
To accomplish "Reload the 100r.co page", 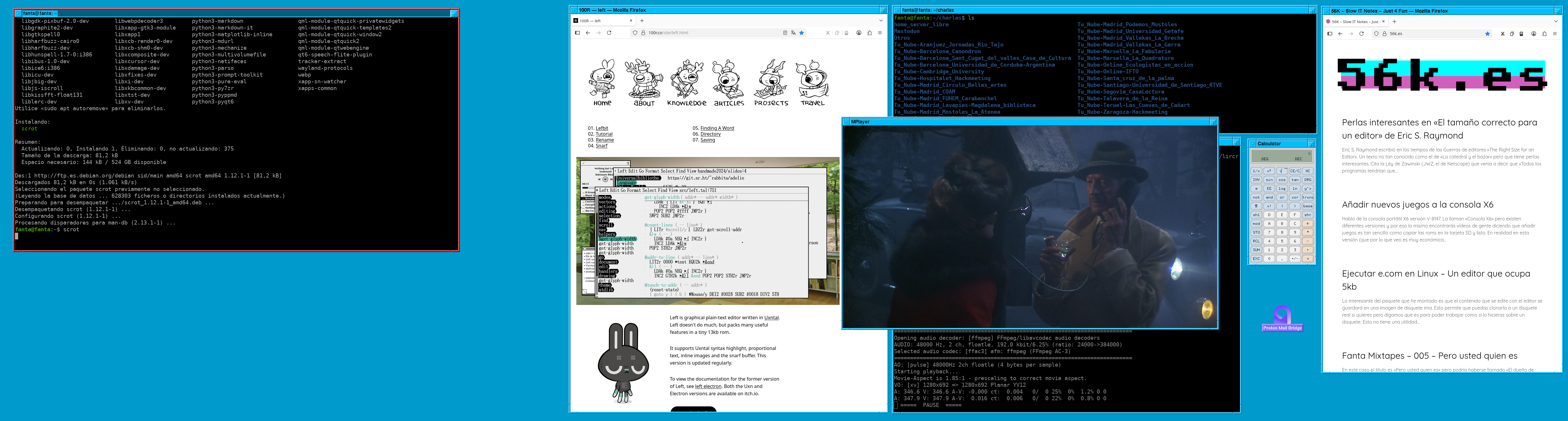I will click(609, 33).
